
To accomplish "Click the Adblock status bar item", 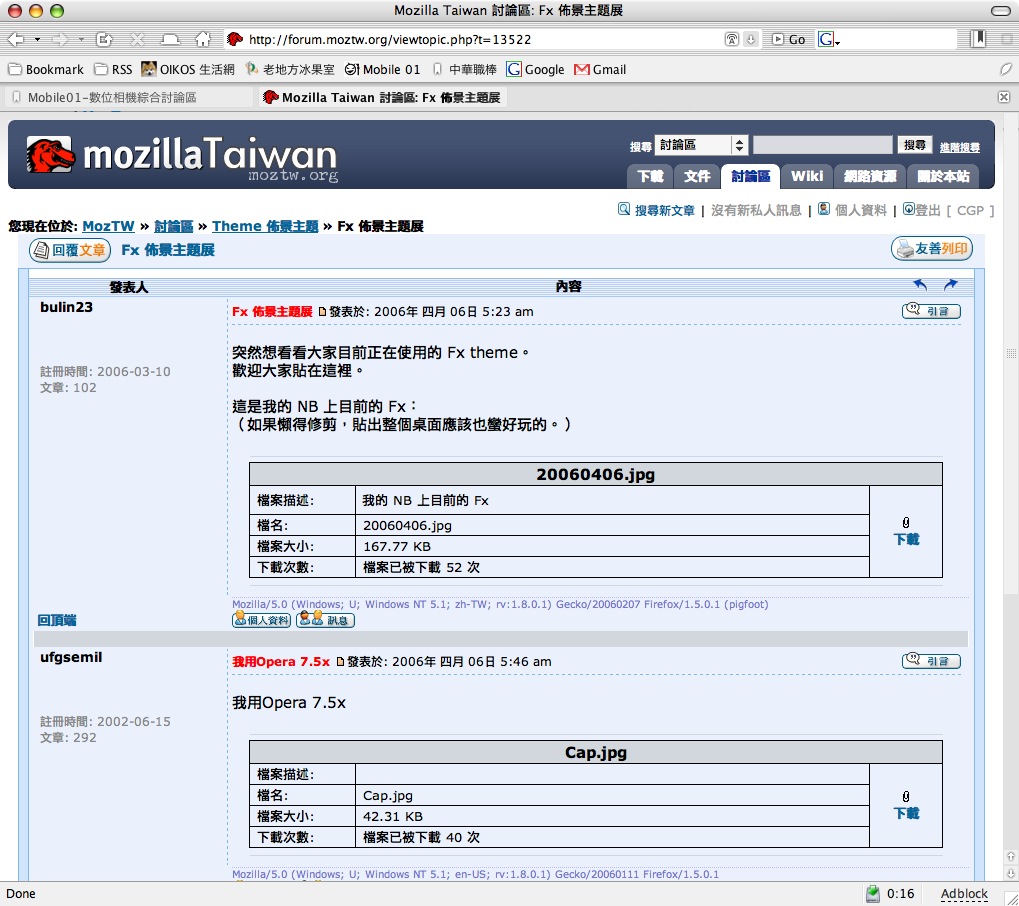I will (963, 893).
